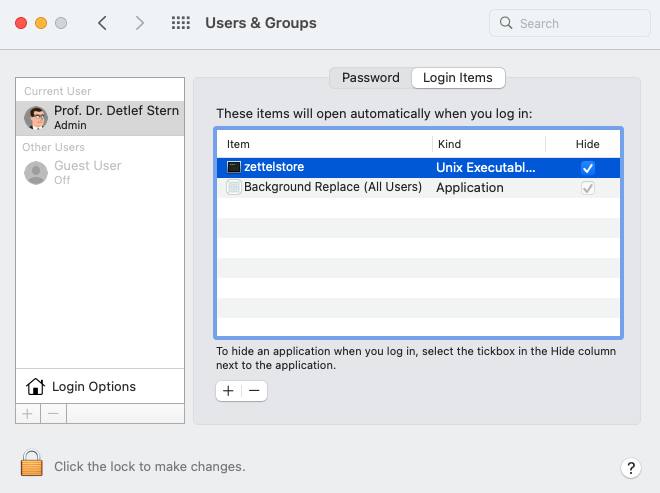Click the Background Replace application icon
The height and width of the screenshot is (493, 660).
(x=234, y=187)
